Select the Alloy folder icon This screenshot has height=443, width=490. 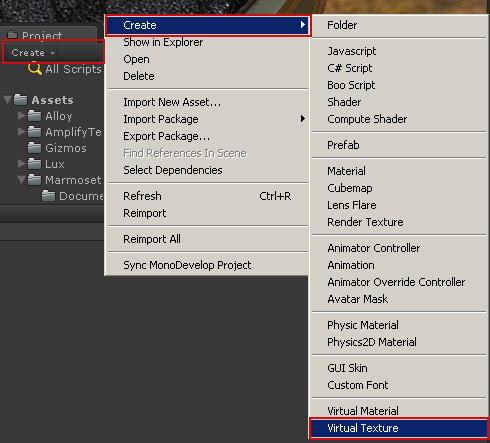point(35,116)
